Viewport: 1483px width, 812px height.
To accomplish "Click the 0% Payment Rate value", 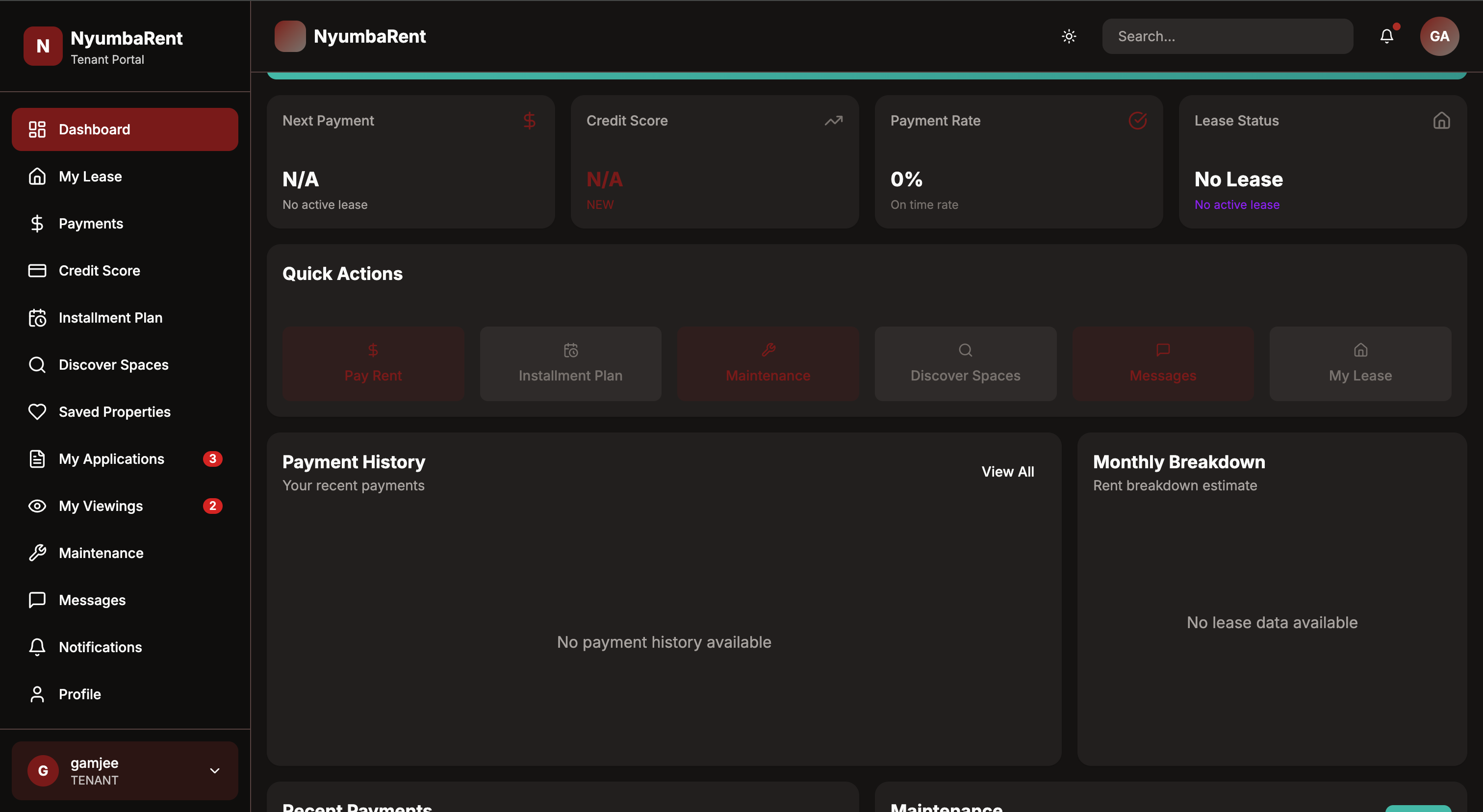I will [x=906, y=179].
